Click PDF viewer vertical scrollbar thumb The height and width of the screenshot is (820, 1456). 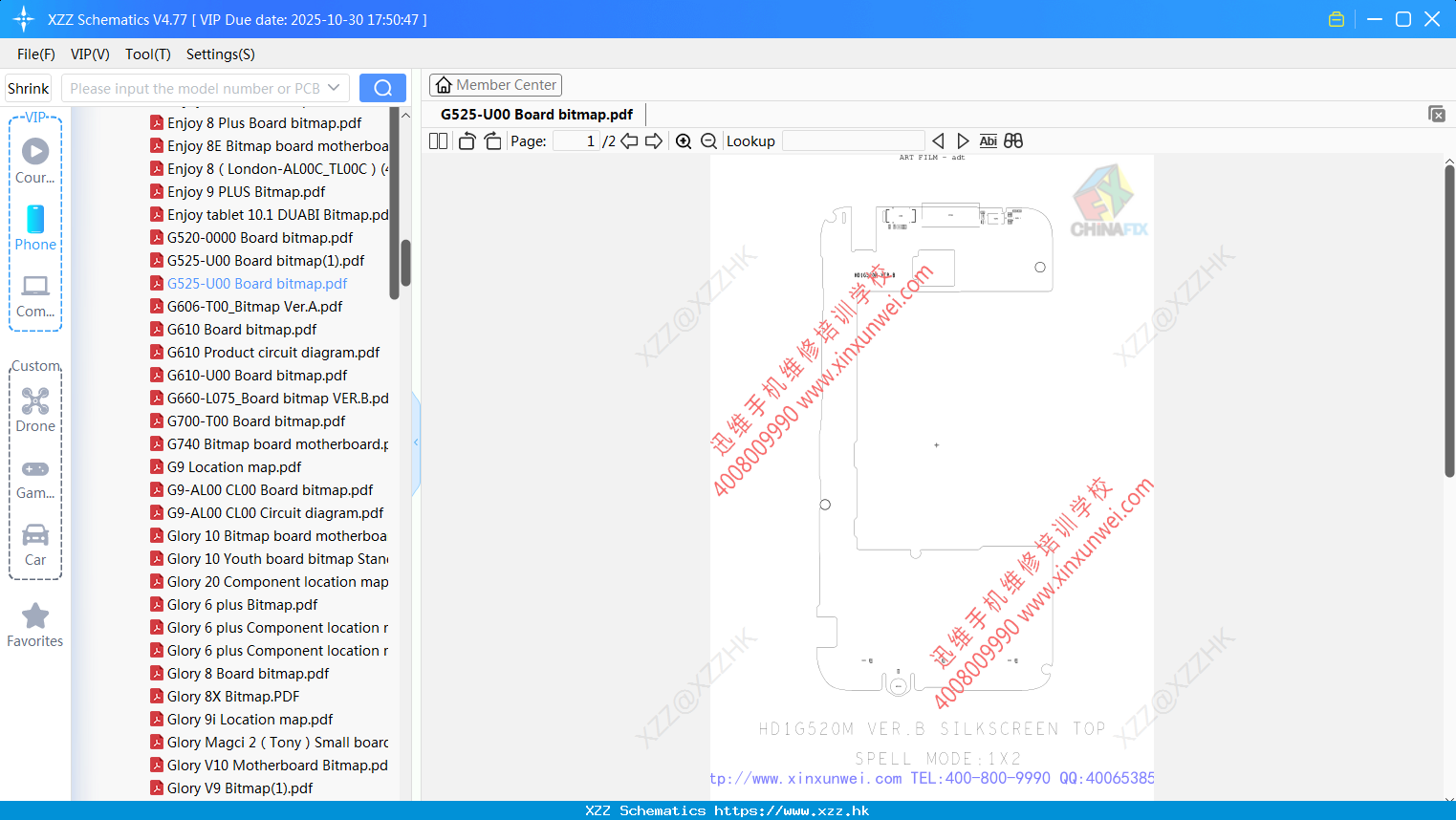[x=1449, y=320]
